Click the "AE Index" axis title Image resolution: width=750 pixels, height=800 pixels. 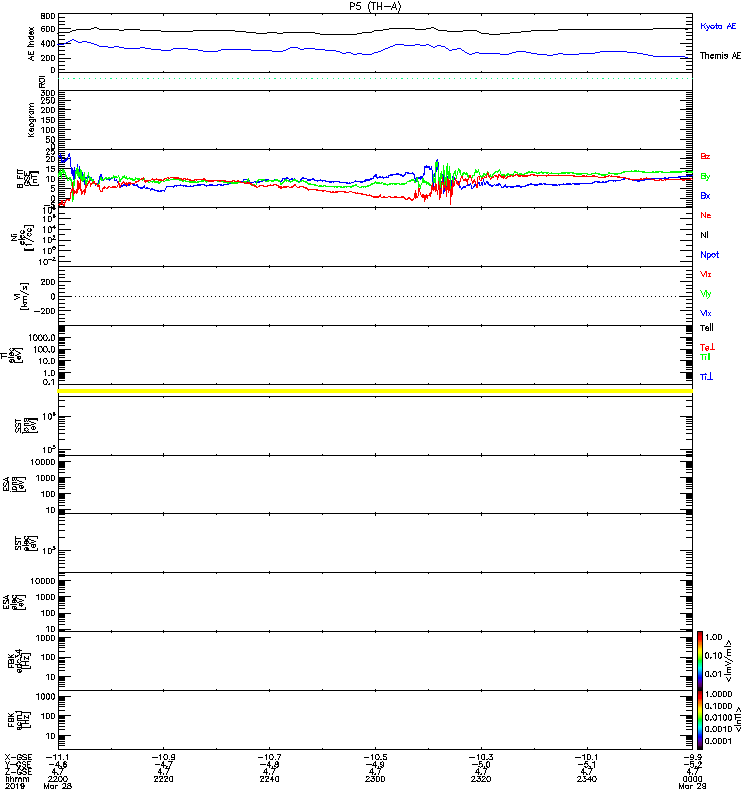[32, 44]
